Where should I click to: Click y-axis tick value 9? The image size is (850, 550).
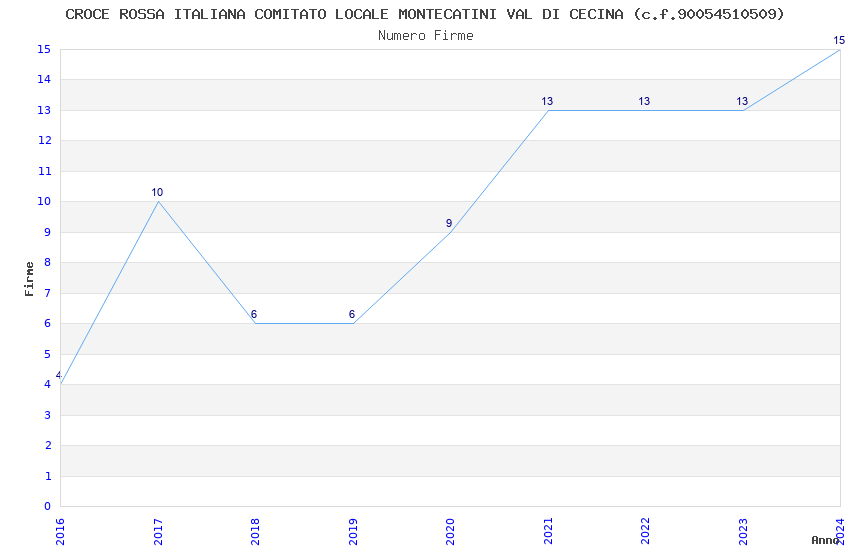point(48,232)
